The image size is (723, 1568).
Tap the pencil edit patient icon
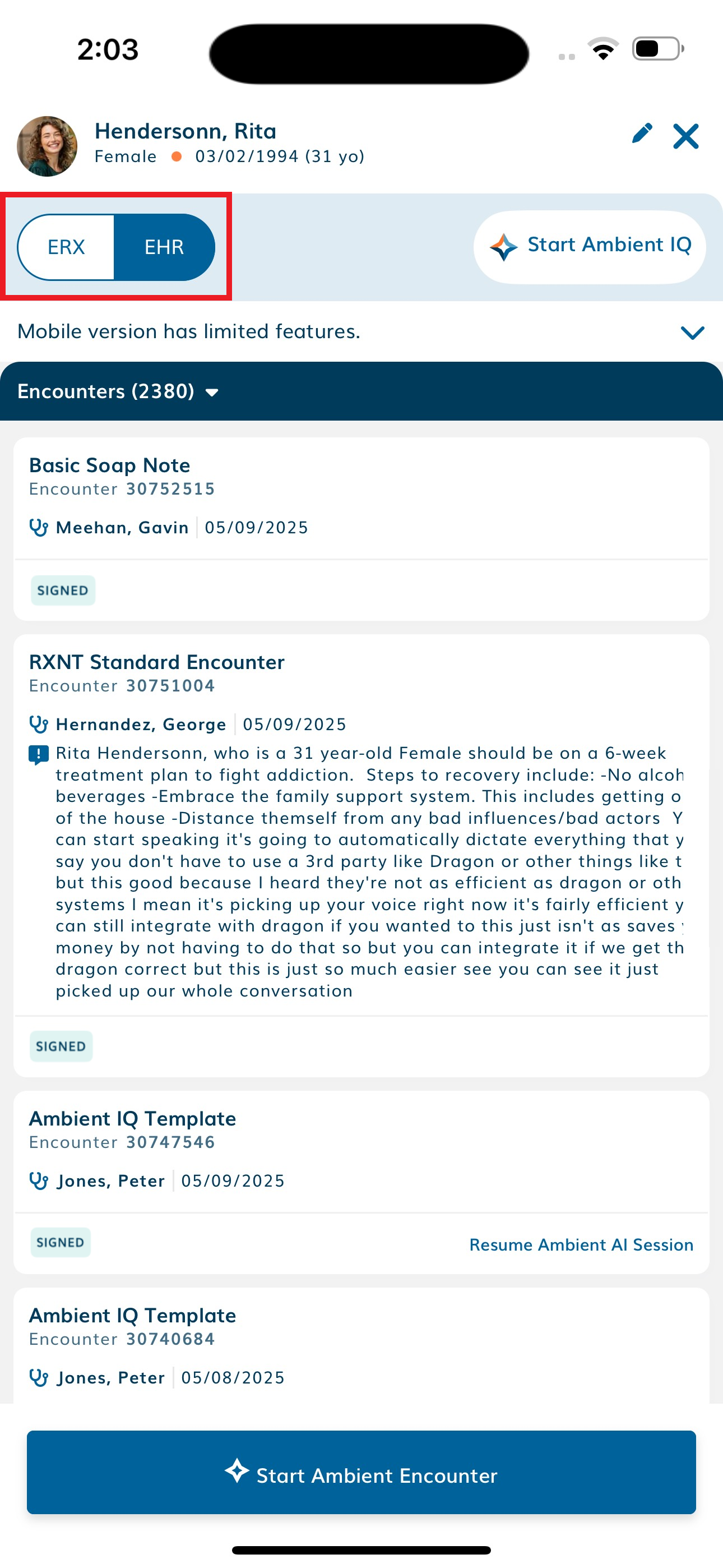pyautogui.click(x=642, y=133)
